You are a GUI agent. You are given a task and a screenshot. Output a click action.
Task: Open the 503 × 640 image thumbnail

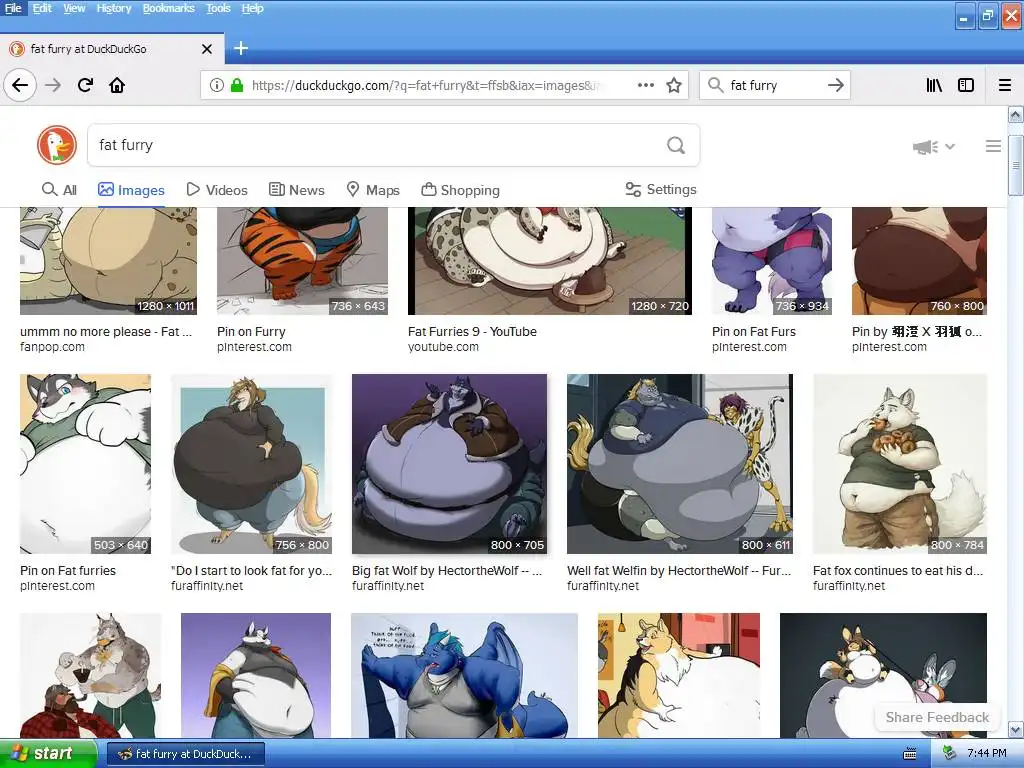[86, 464]
